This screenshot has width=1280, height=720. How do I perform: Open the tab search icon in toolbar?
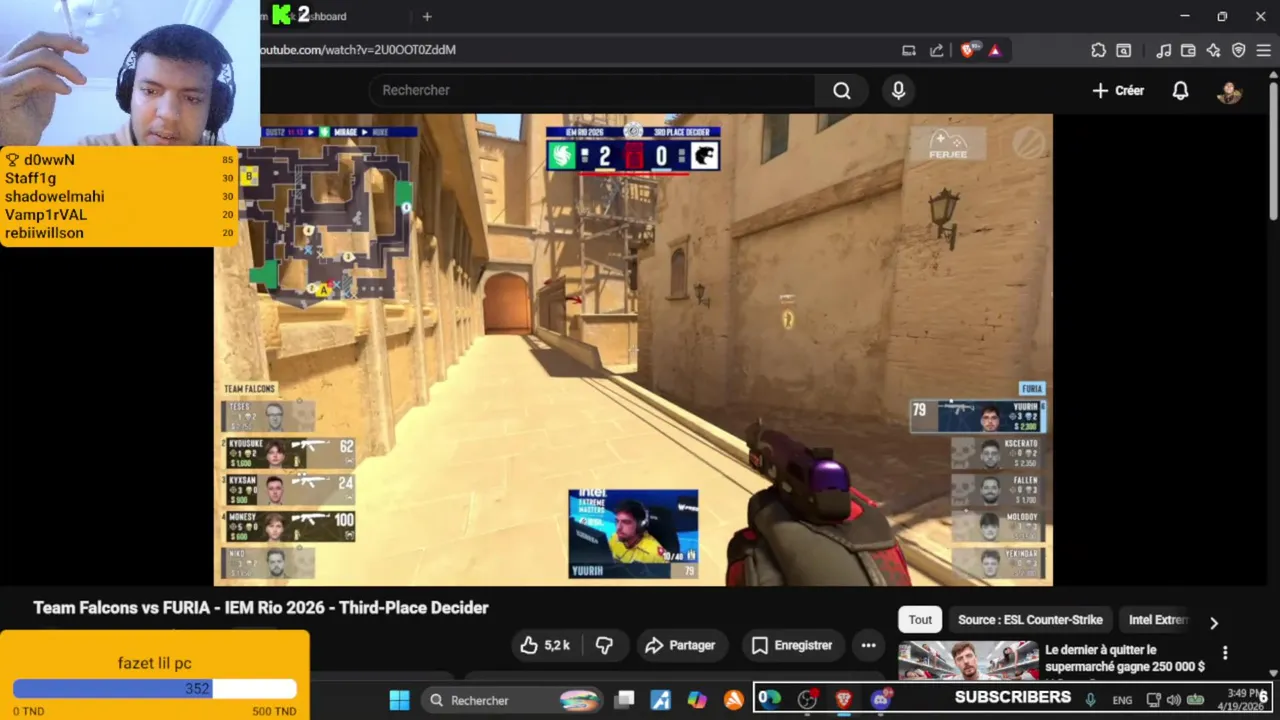point(1124,50)
